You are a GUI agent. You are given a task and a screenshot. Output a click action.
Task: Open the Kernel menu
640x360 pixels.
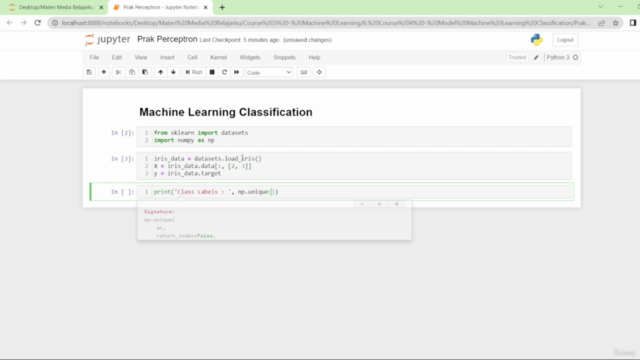coord(218,58)
